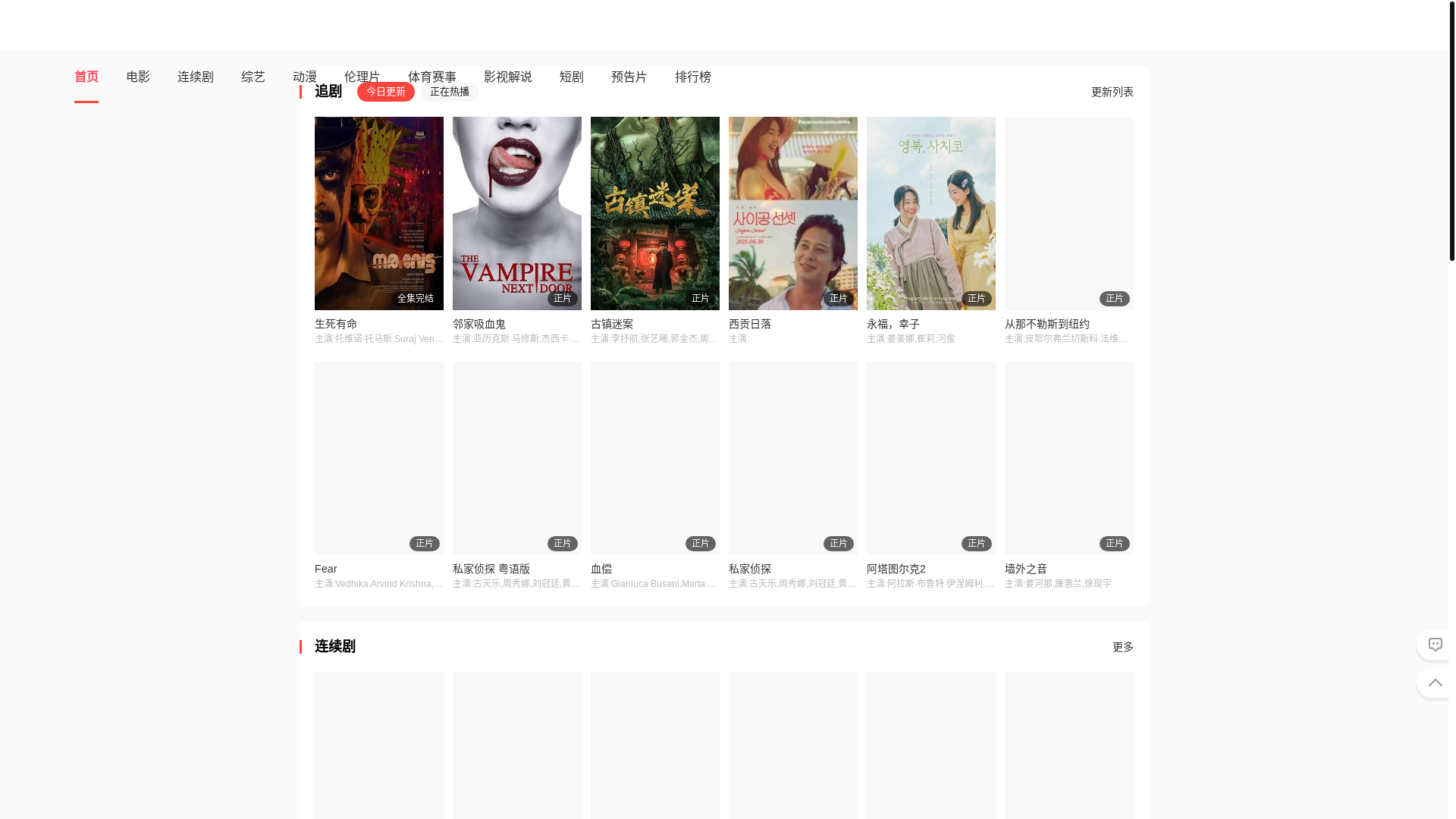The width and height of the screenshot is (1456, 819).
Task: Open the 从那不勒斯到纽约 title link
Action: point(1047,324)
